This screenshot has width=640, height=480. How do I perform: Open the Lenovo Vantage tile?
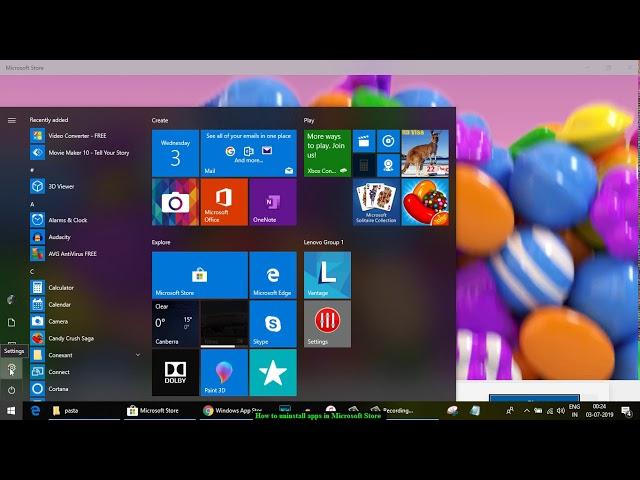pos(327,275)
